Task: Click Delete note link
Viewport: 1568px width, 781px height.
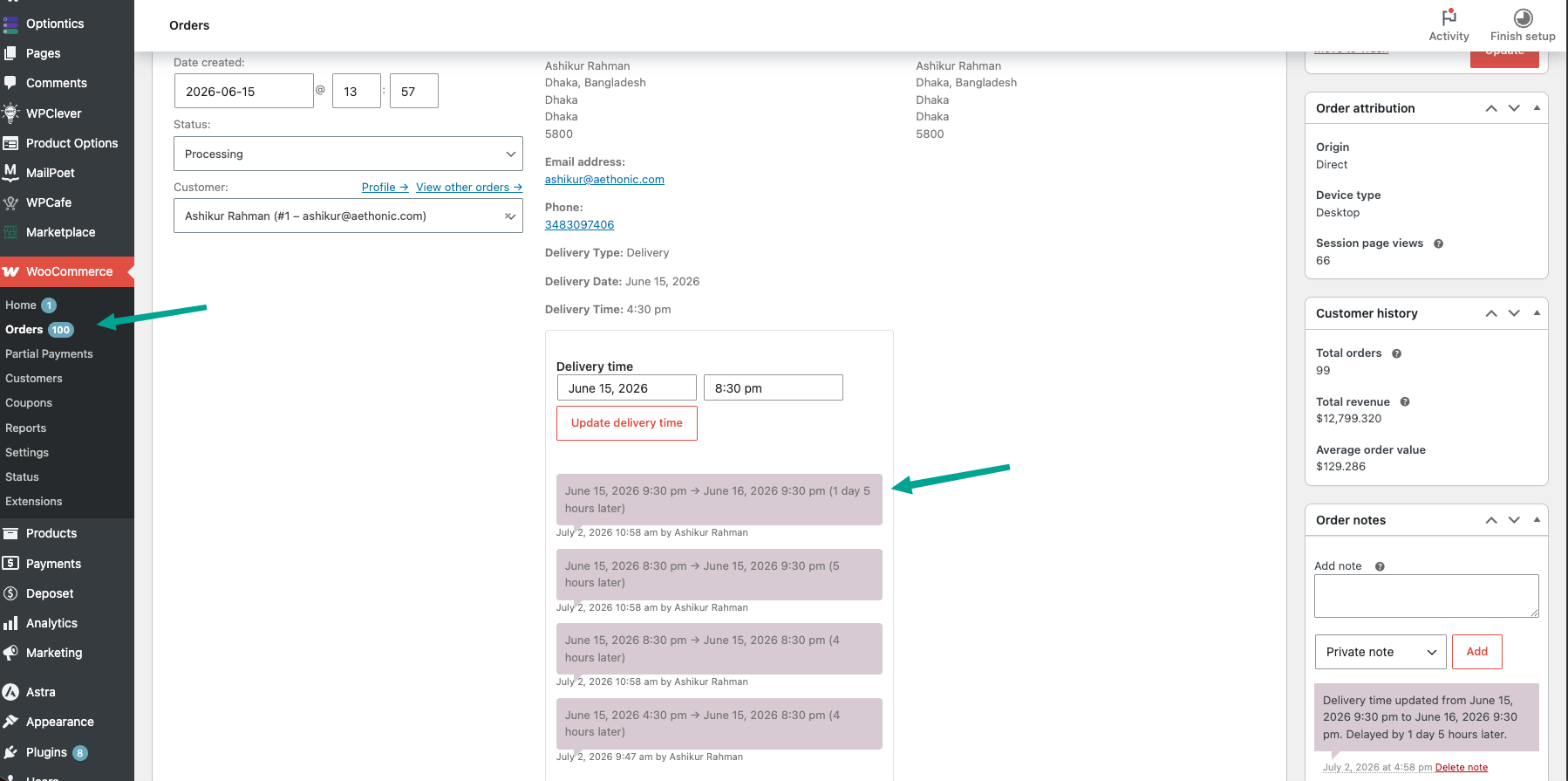Action: click(1461, 768)
